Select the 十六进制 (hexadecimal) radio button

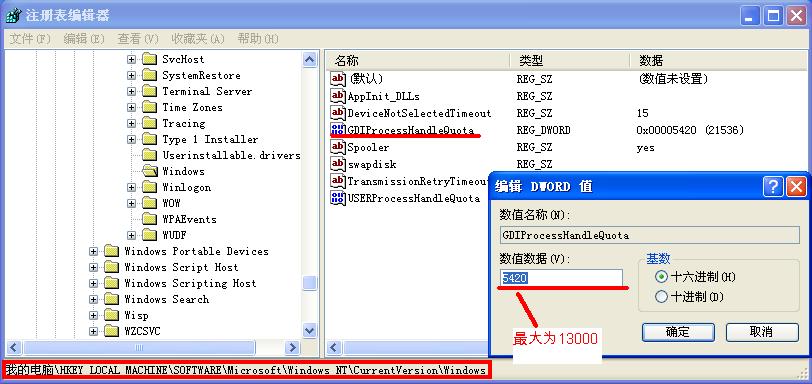[661, 277]
